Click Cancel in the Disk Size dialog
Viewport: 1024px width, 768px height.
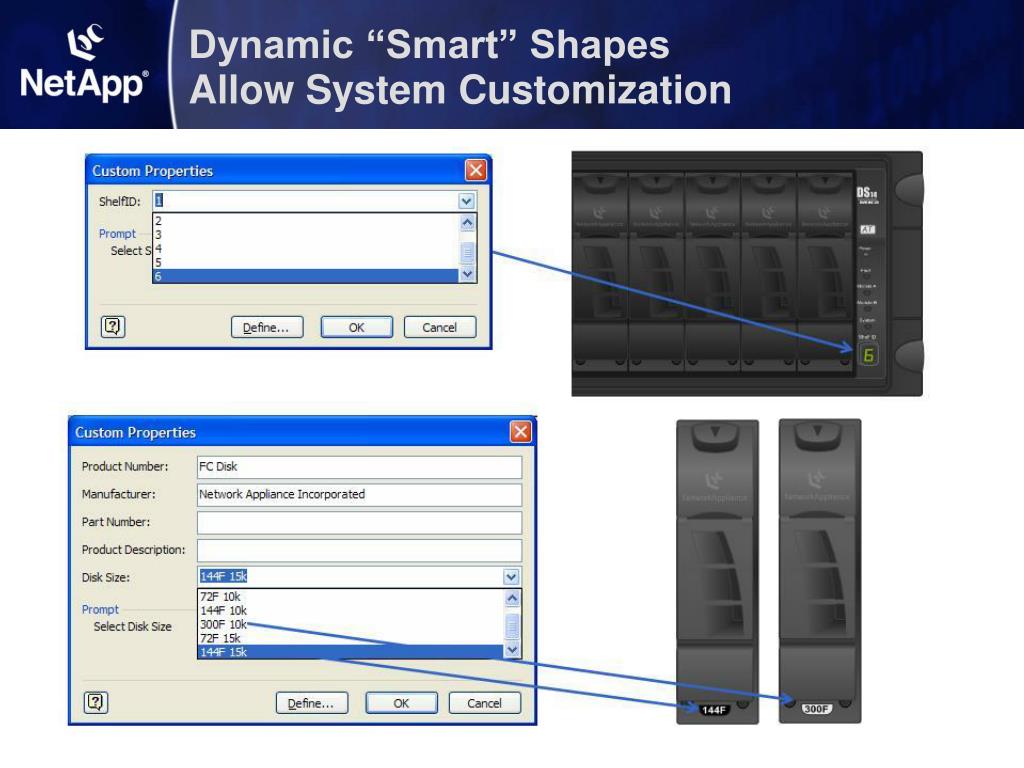[x=485, y=703]
